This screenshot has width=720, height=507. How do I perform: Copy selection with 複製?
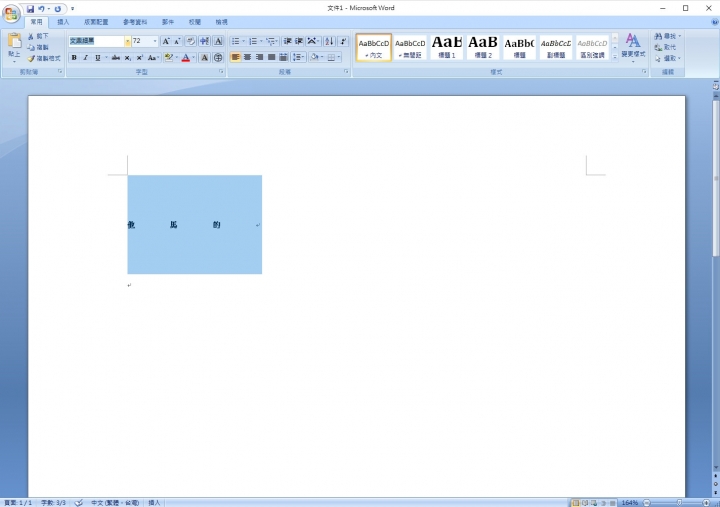pyautogui.click(x=38, y=47)
